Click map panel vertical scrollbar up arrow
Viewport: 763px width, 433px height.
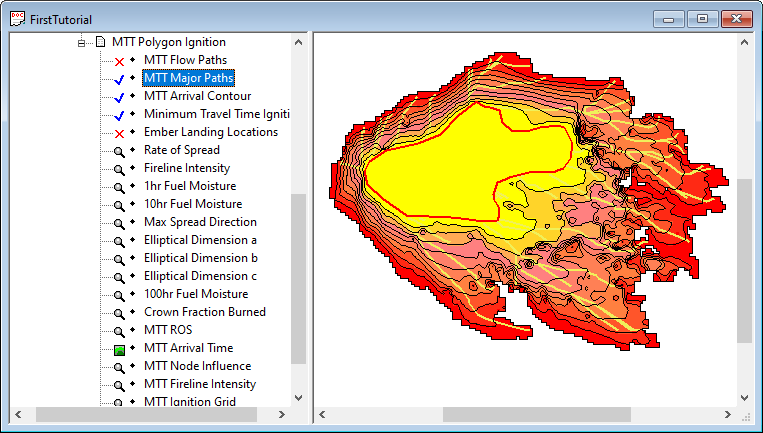(x=744, y=42)
